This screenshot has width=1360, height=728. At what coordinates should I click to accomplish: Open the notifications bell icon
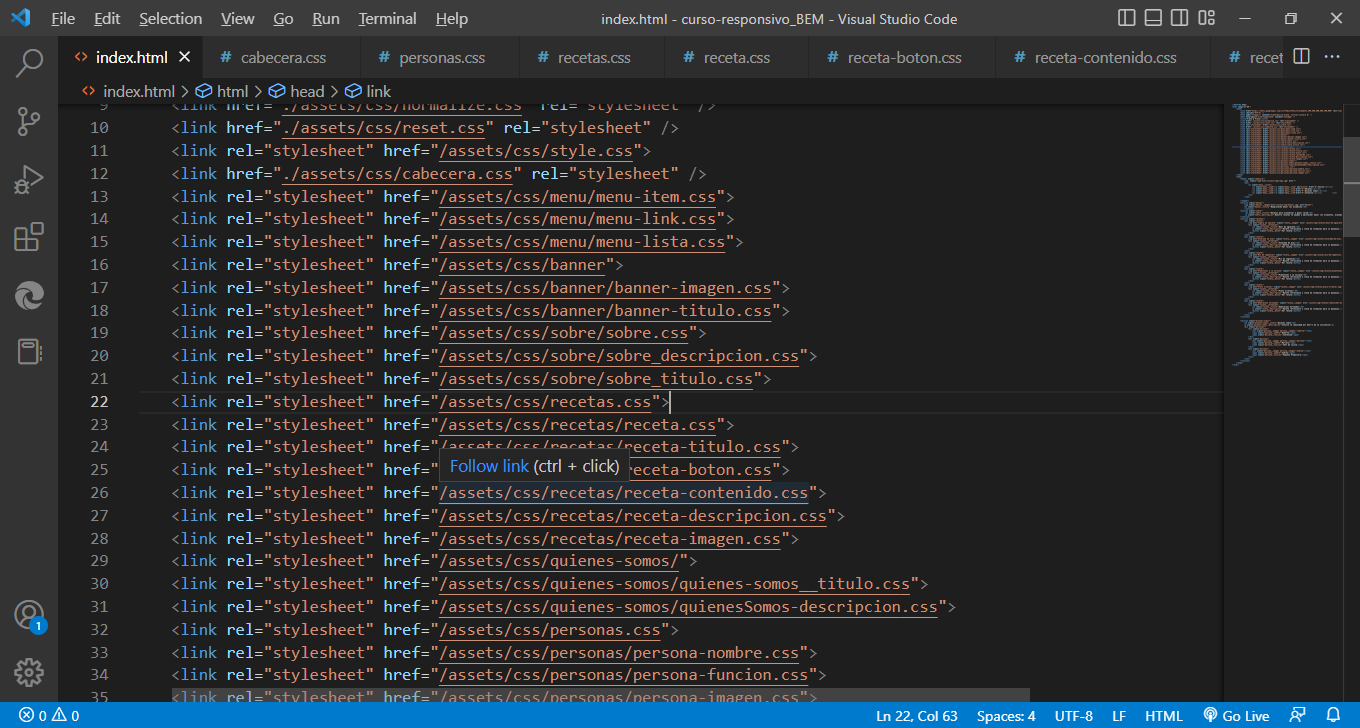pyautogui.click(x=1333, y=716)
